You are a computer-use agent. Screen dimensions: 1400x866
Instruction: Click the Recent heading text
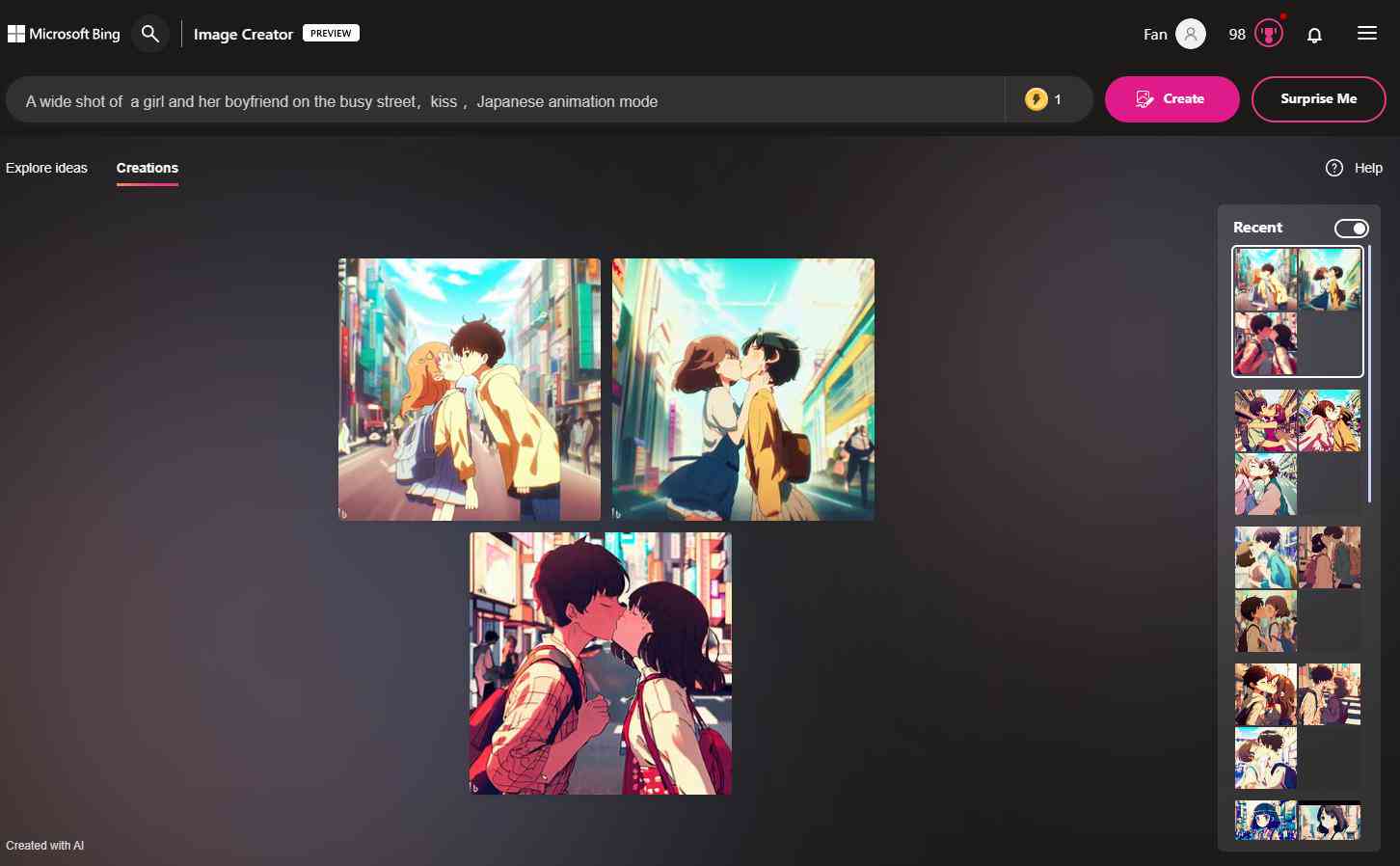[1257, 228]
